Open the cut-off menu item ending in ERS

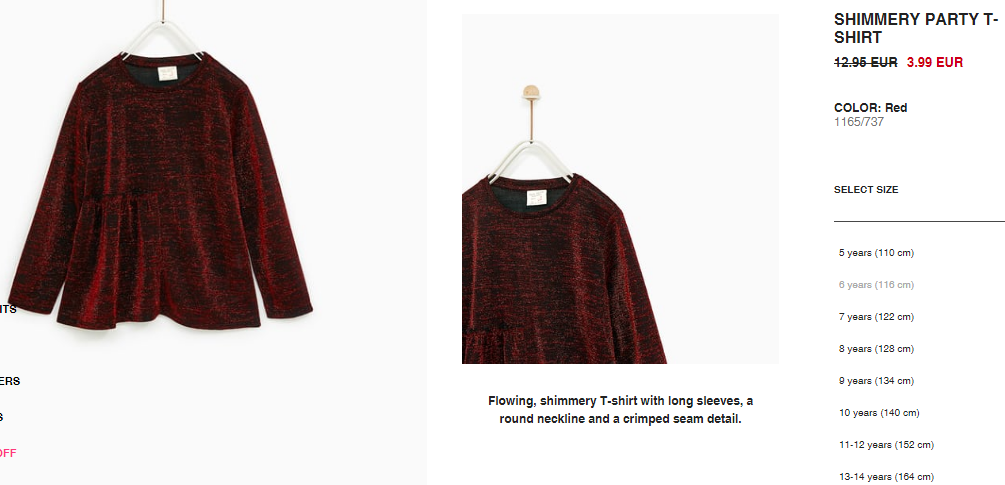[x=10, y=381]
